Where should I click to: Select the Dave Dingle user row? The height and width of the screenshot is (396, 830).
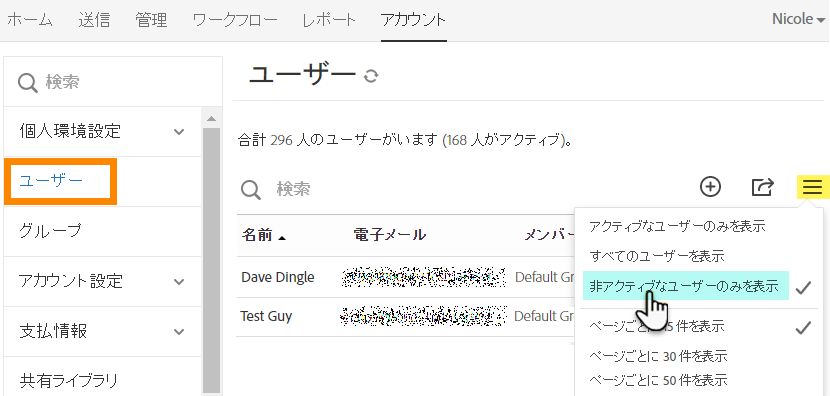coord(406,277)
